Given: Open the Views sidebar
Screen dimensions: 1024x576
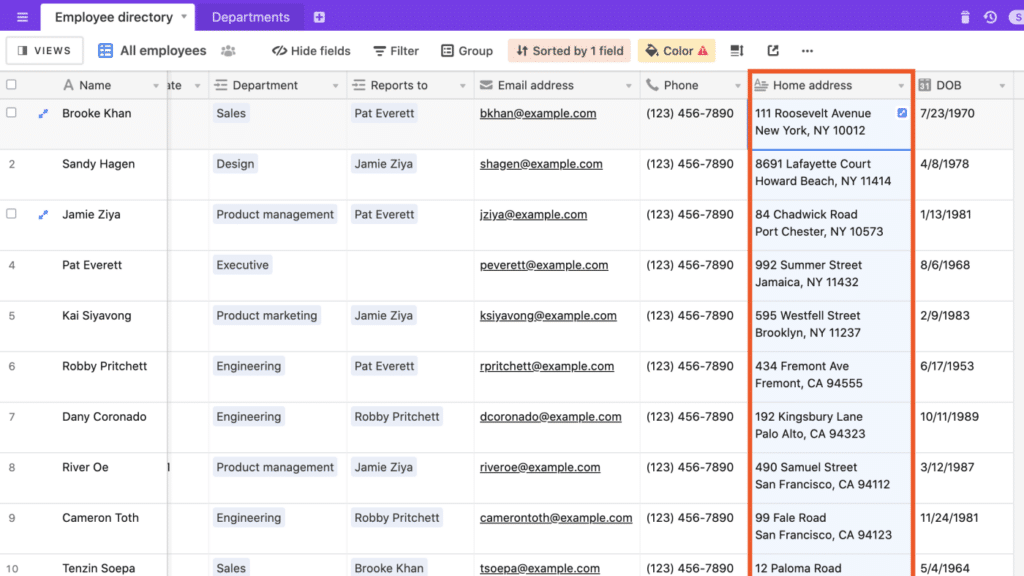Looking at the screenshot, I should (44, 50).
